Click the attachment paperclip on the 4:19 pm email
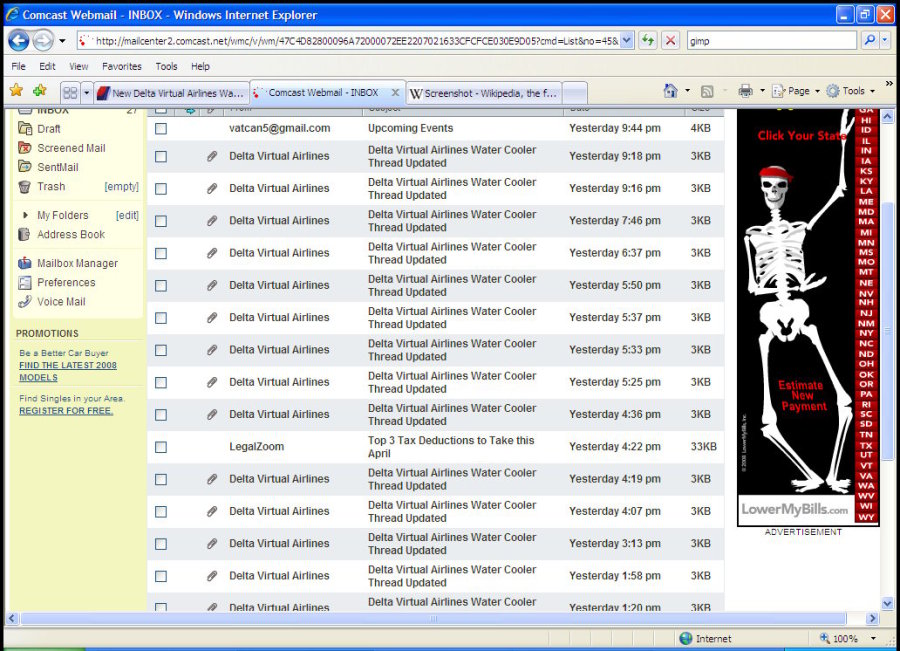900x651 pixels. 212,479
